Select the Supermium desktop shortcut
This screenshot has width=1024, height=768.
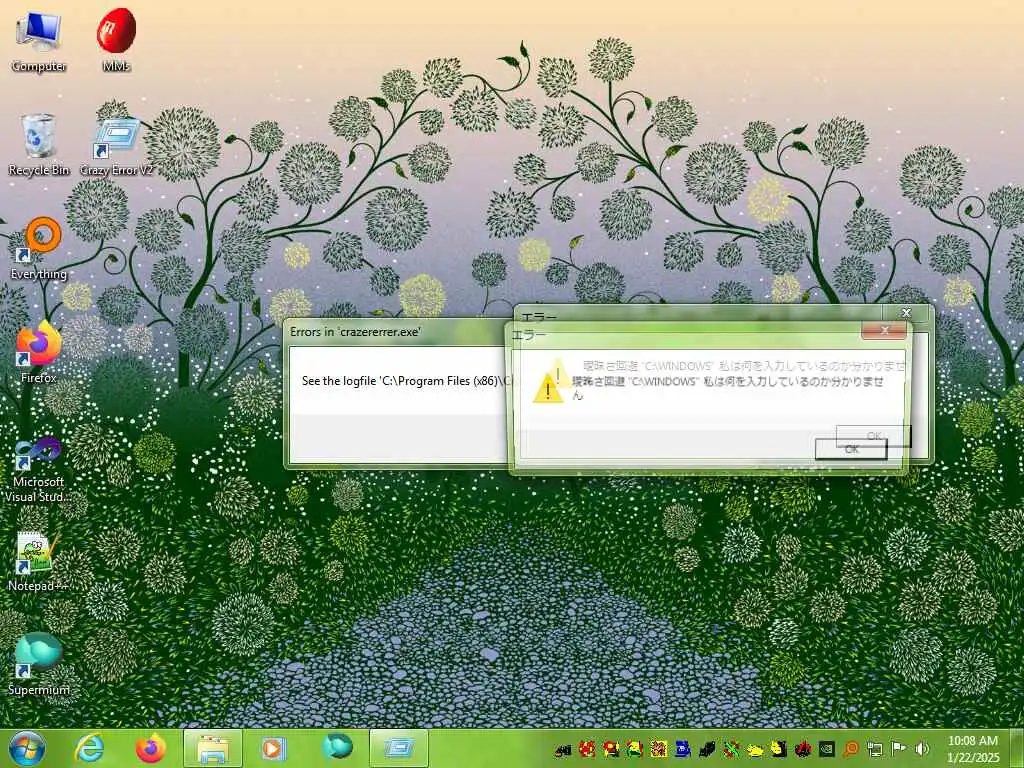click(x=39, y=664)
